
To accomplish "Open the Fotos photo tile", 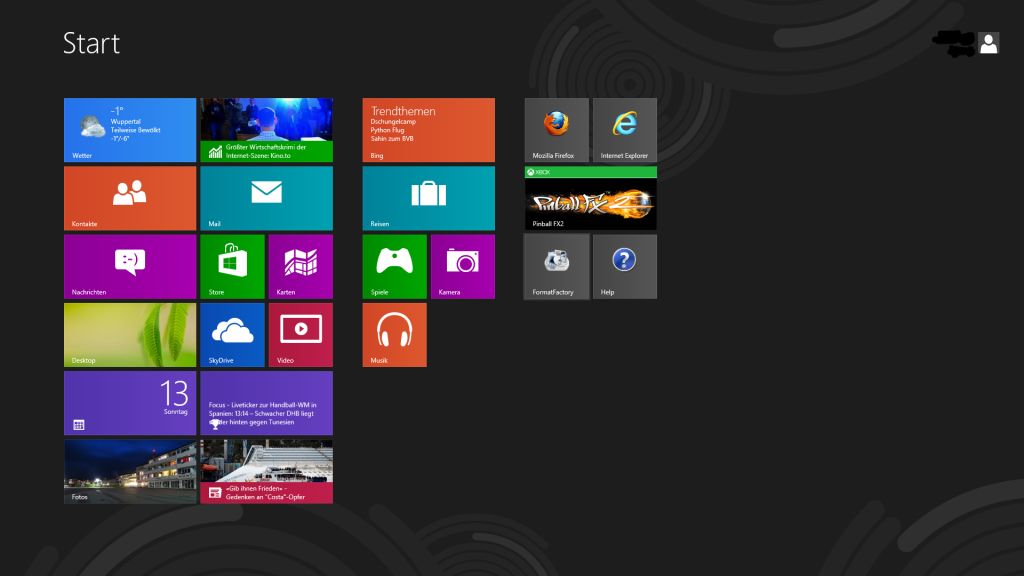I will coord(130,472).
